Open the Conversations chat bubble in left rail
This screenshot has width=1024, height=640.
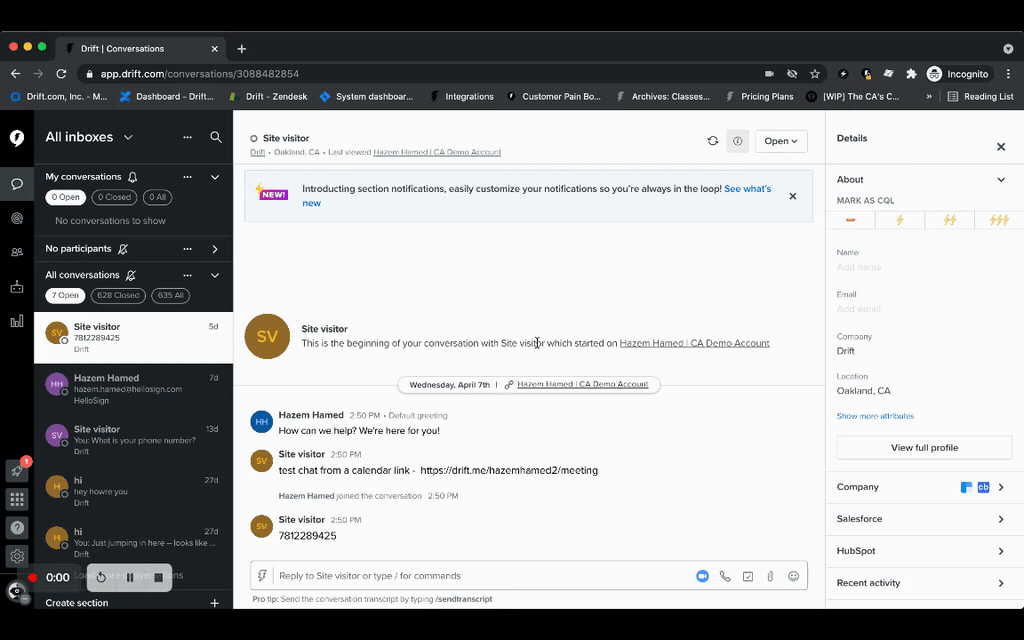click(x=17, y=184)
